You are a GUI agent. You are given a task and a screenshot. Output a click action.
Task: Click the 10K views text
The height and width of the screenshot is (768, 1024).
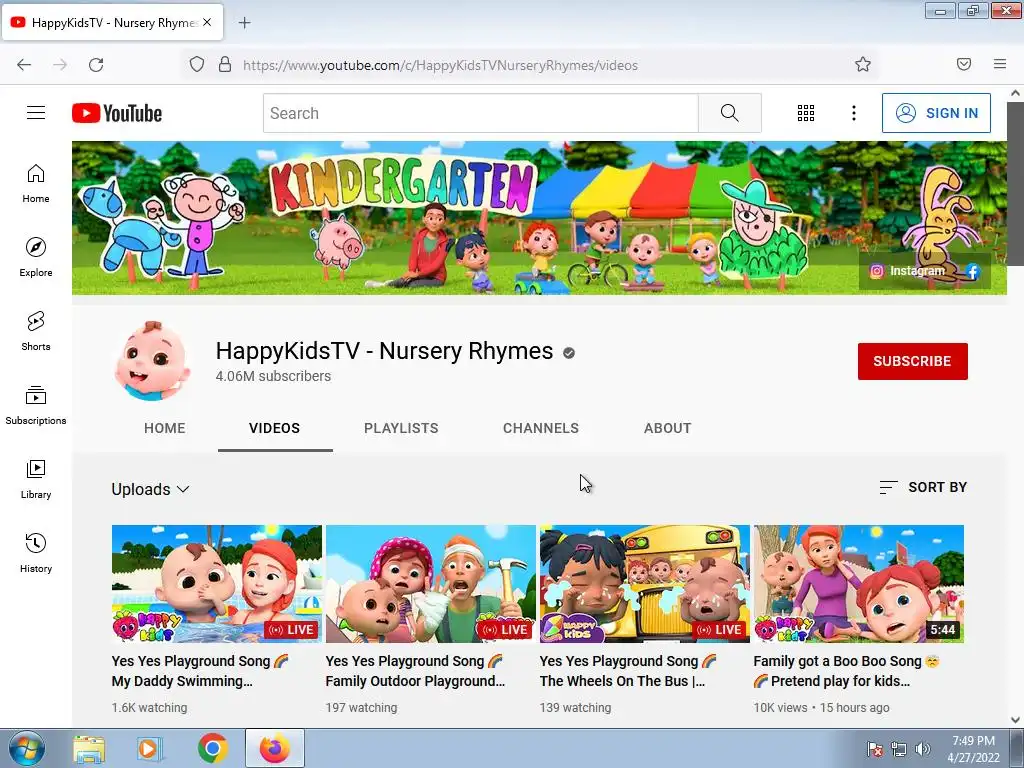(x=780, y=707)
